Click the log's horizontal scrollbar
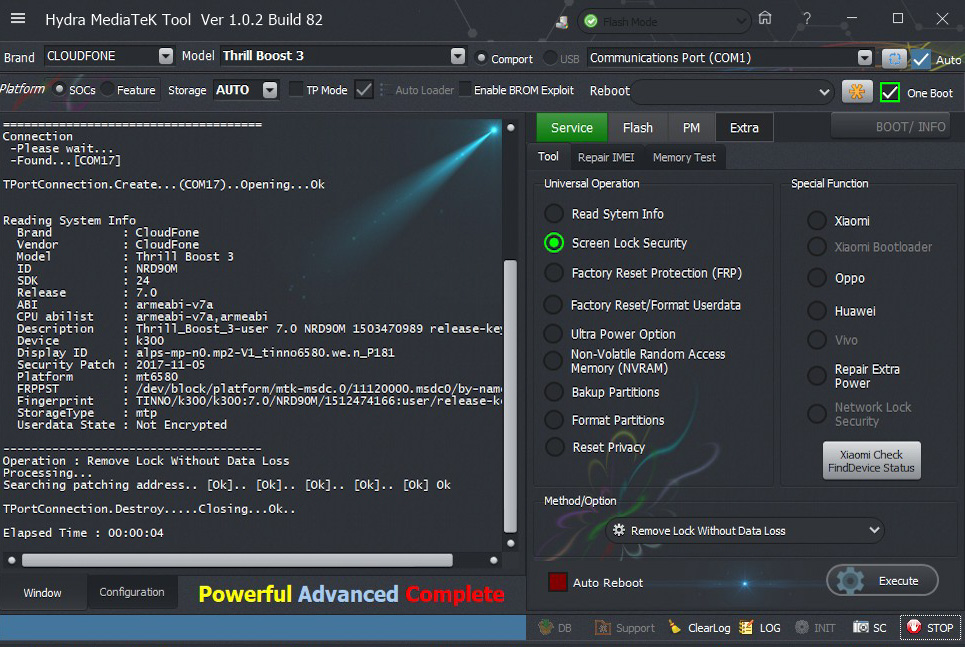965x647 pixels. [237, 560]
